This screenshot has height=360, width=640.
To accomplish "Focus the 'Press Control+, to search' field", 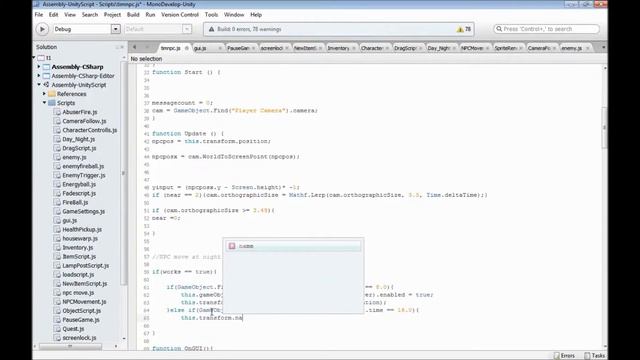I will click(x=547, y=29).
